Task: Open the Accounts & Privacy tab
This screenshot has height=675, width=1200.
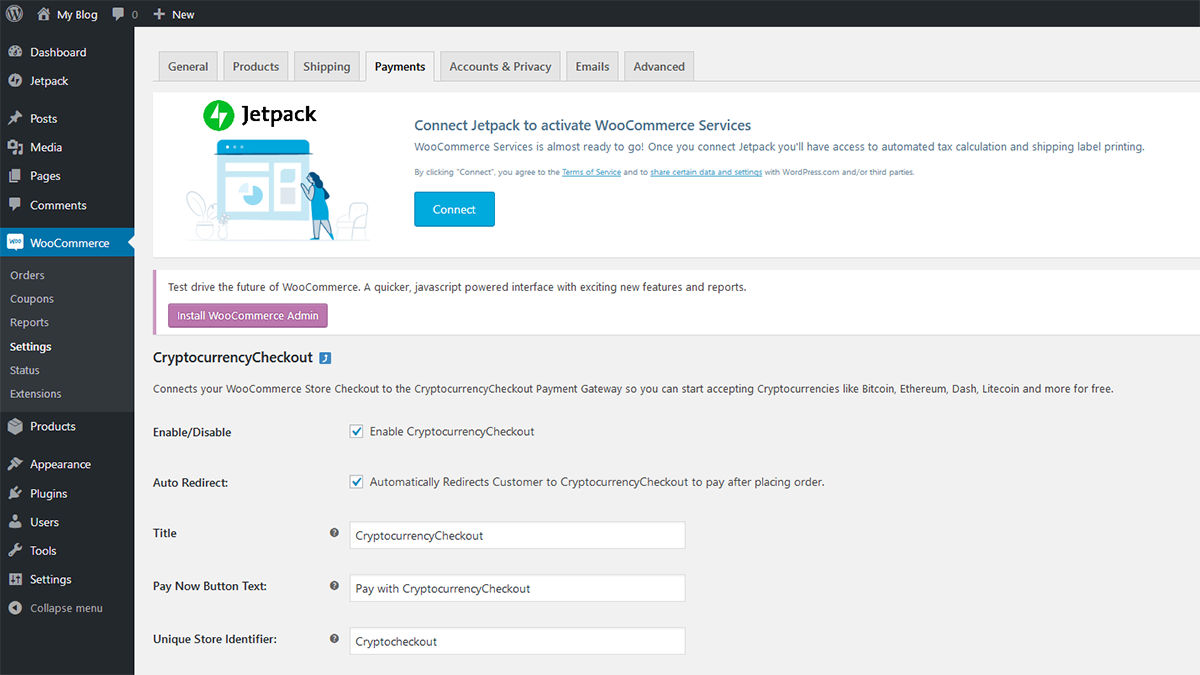Action: point(500,66)
